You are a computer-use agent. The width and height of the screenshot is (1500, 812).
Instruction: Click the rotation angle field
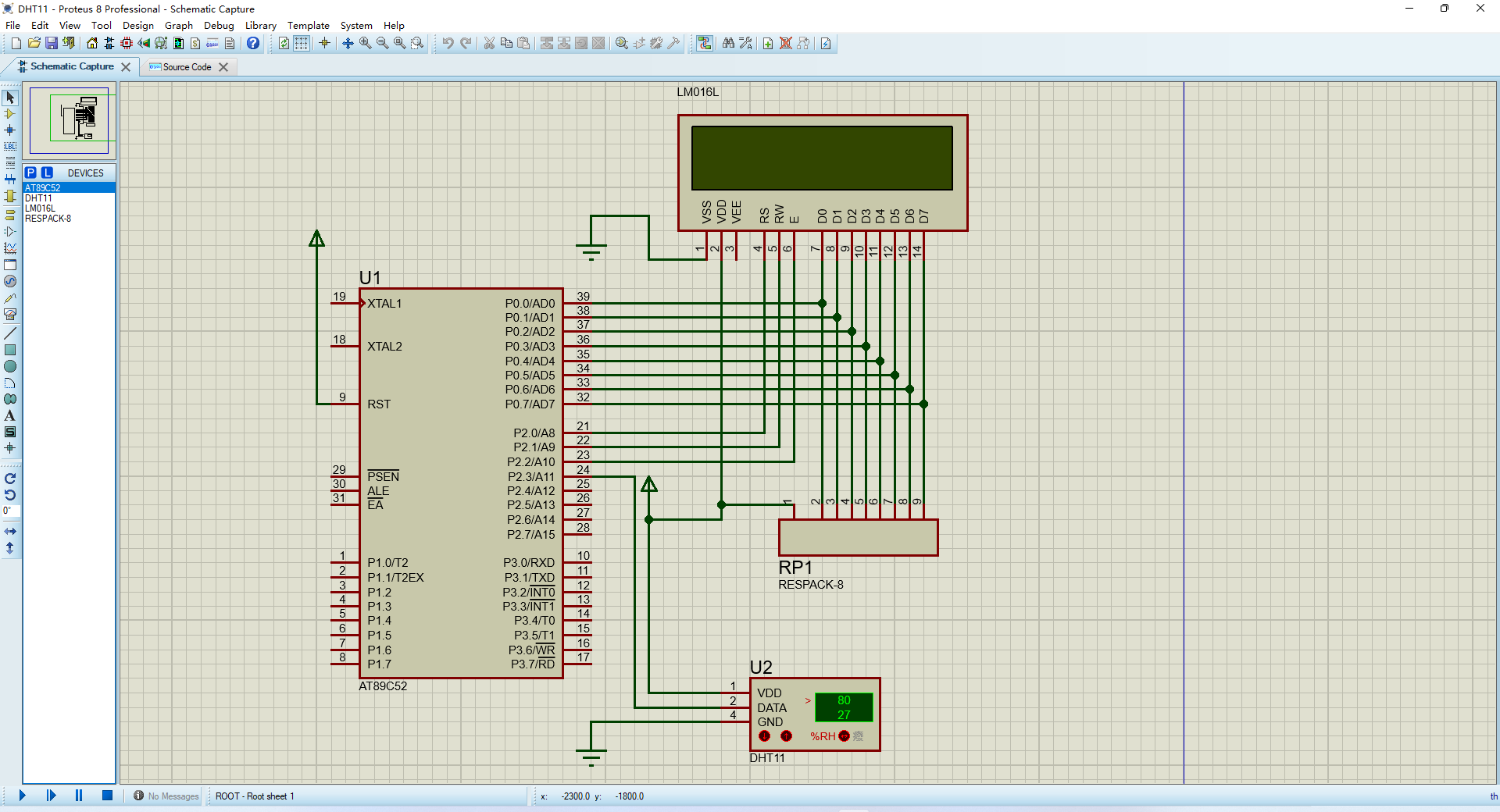tap(10, 511)
